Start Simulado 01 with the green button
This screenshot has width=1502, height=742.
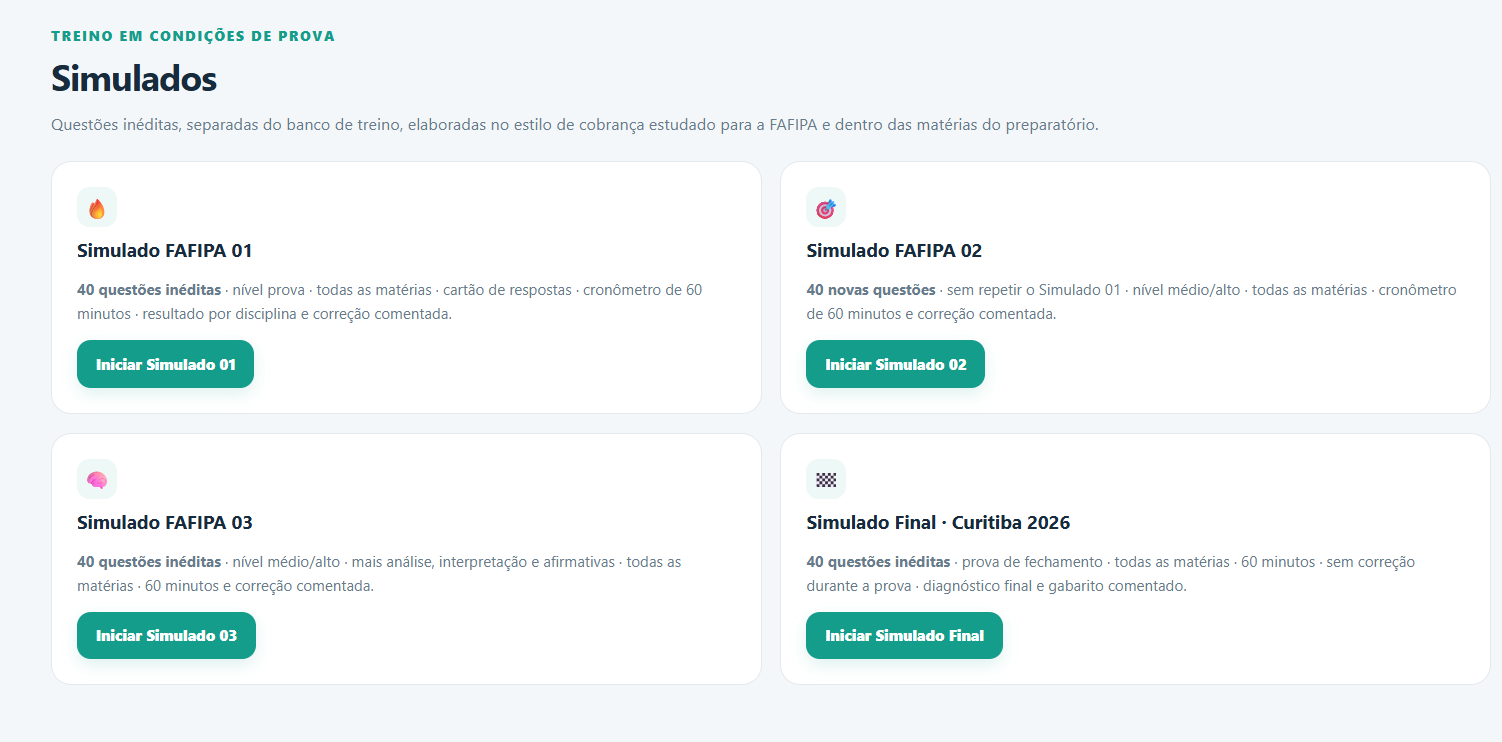[x=165, y=364]
